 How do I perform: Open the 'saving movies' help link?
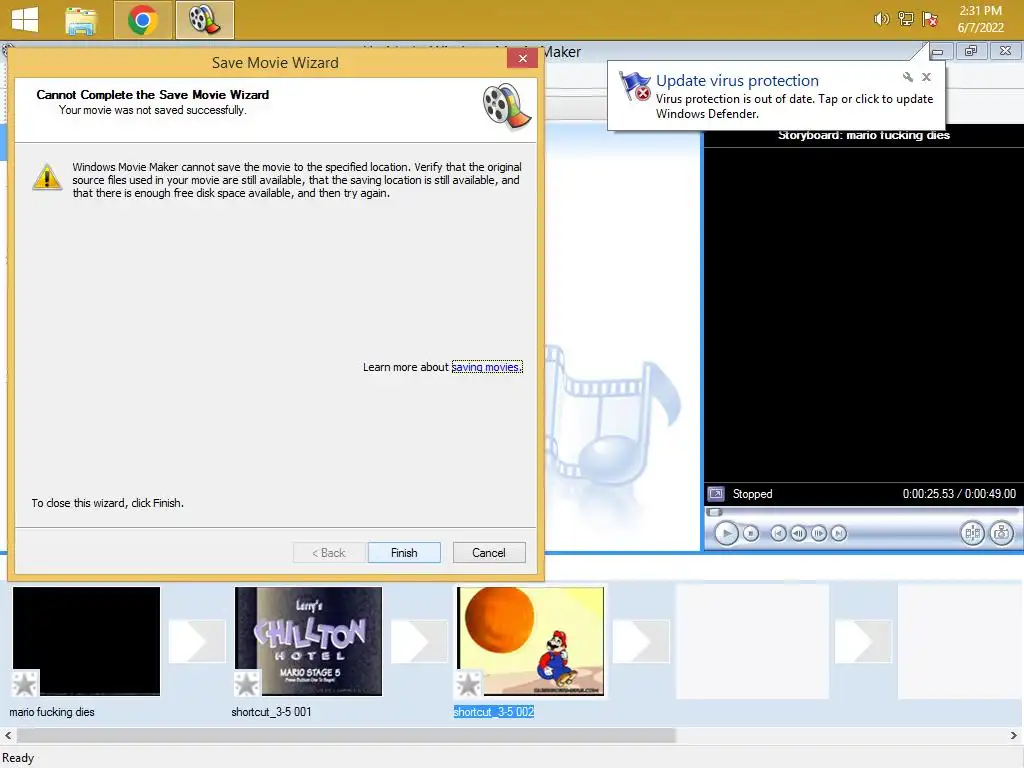pyautogui.click(x=487, y=367)
